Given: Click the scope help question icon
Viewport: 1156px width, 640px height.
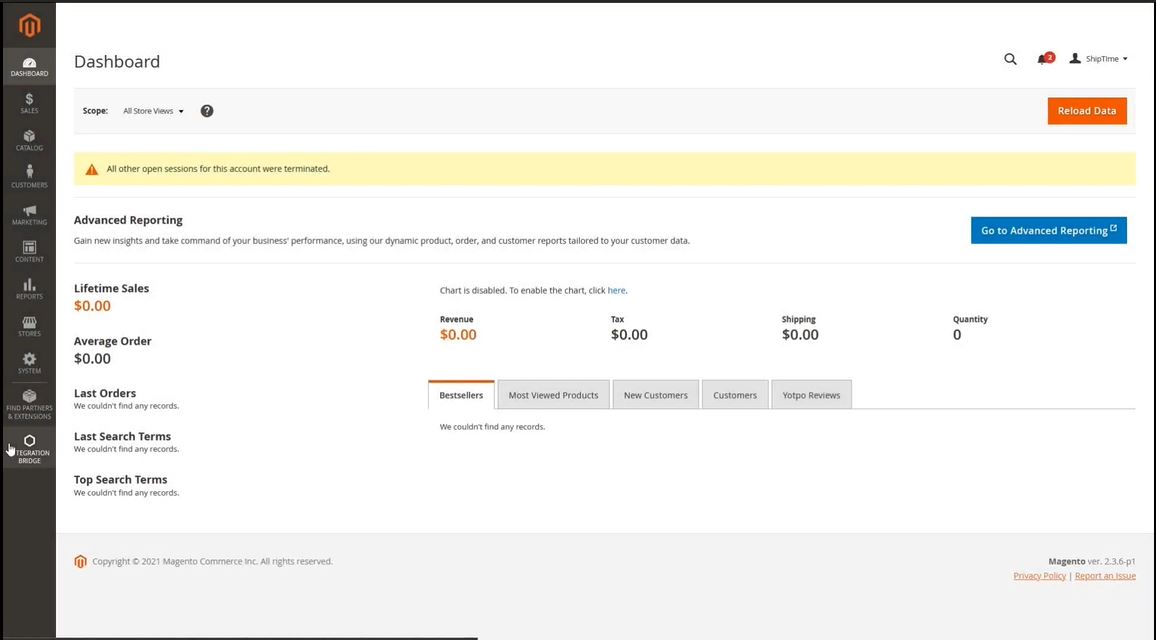Looking at the screenshot, I should [207, 111].
